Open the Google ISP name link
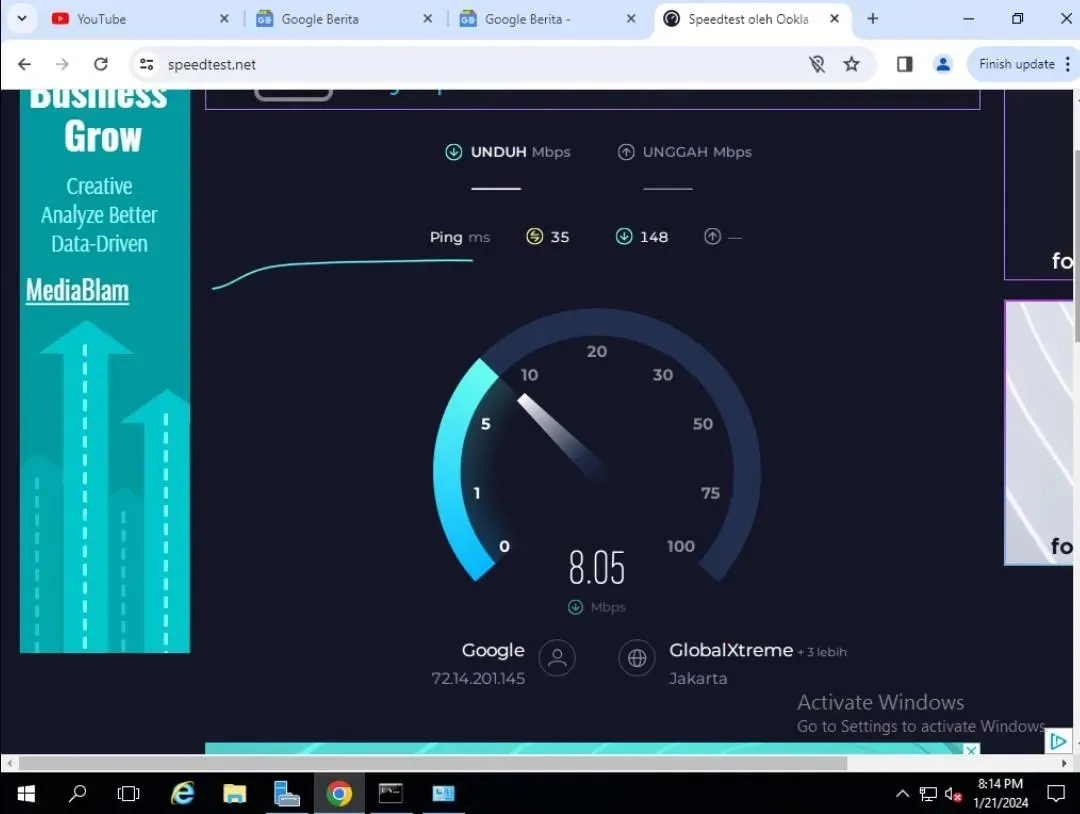 [493, 650]
